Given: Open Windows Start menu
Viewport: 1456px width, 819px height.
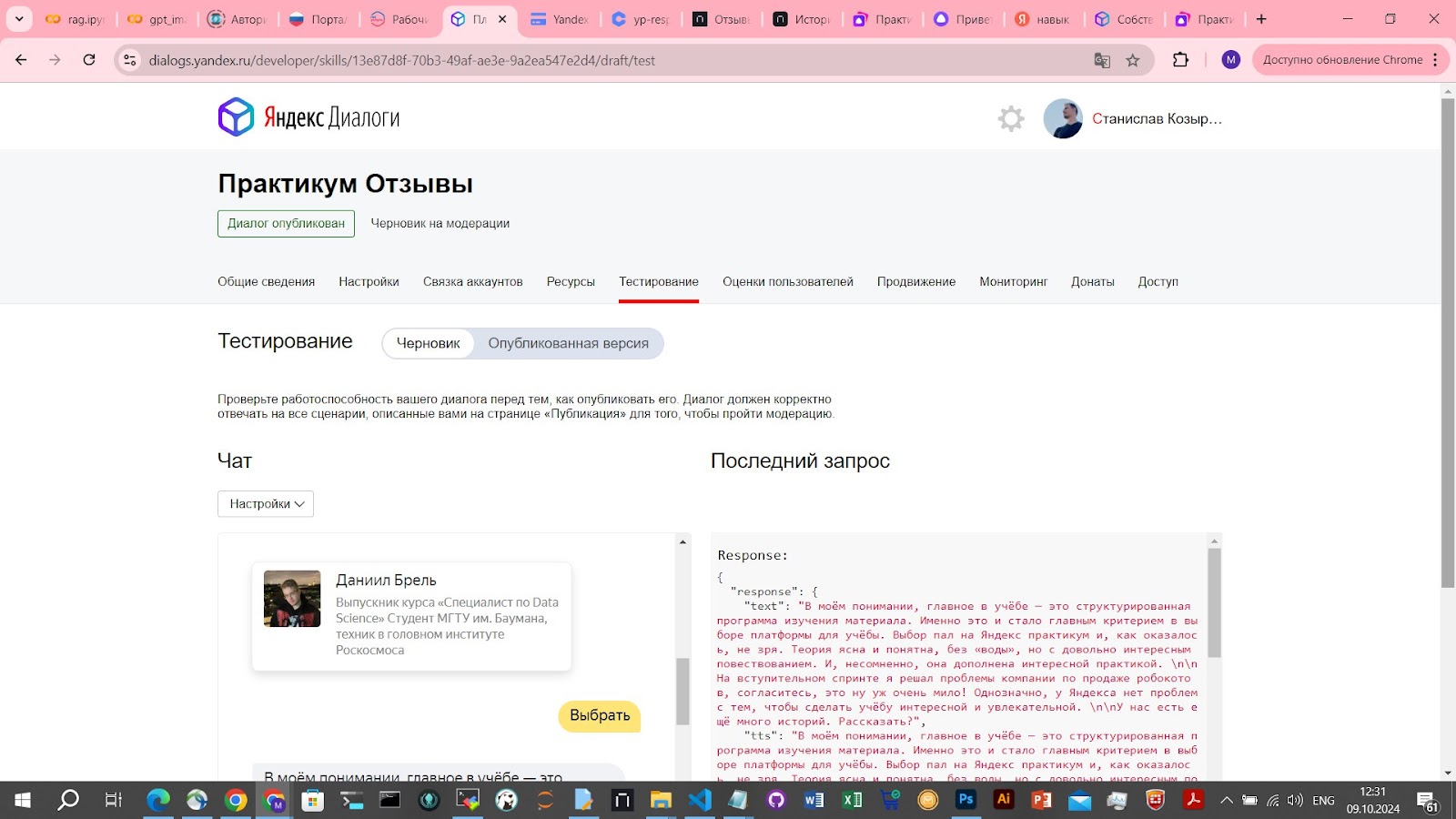Looking at the screenshot, I should tap(22, 800).
